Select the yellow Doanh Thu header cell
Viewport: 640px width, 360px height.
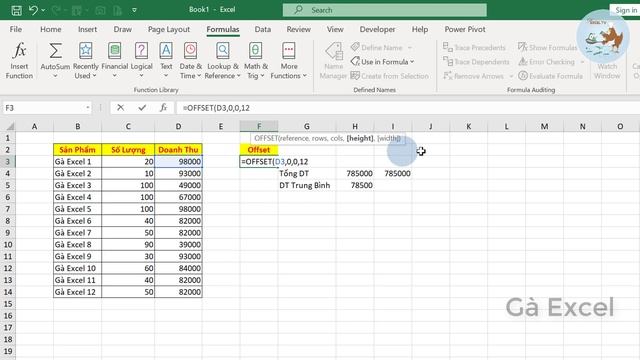(178, 150)
